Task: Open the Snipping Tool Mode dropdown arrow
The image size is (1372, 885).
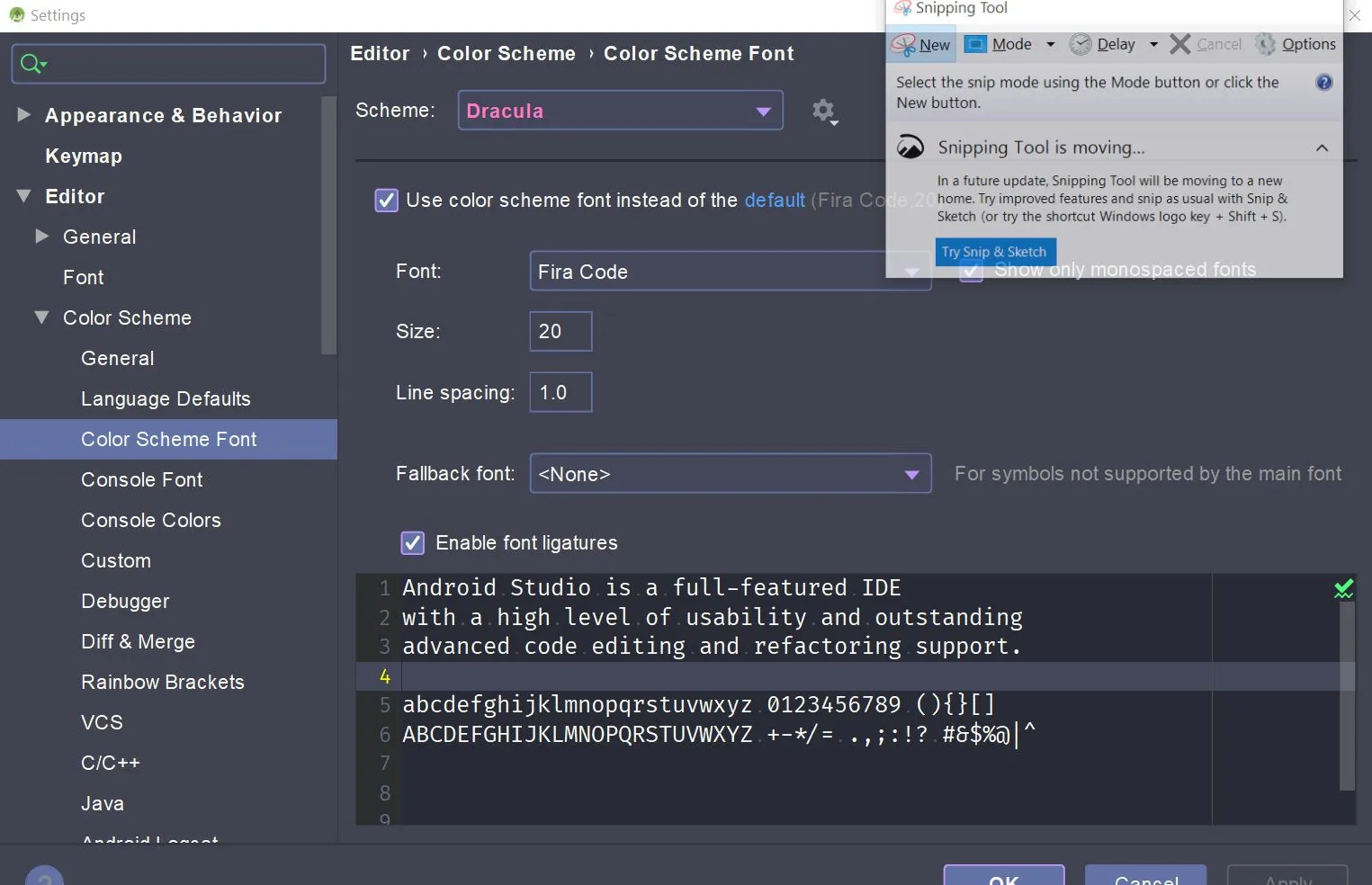Action: point(1050,44)
